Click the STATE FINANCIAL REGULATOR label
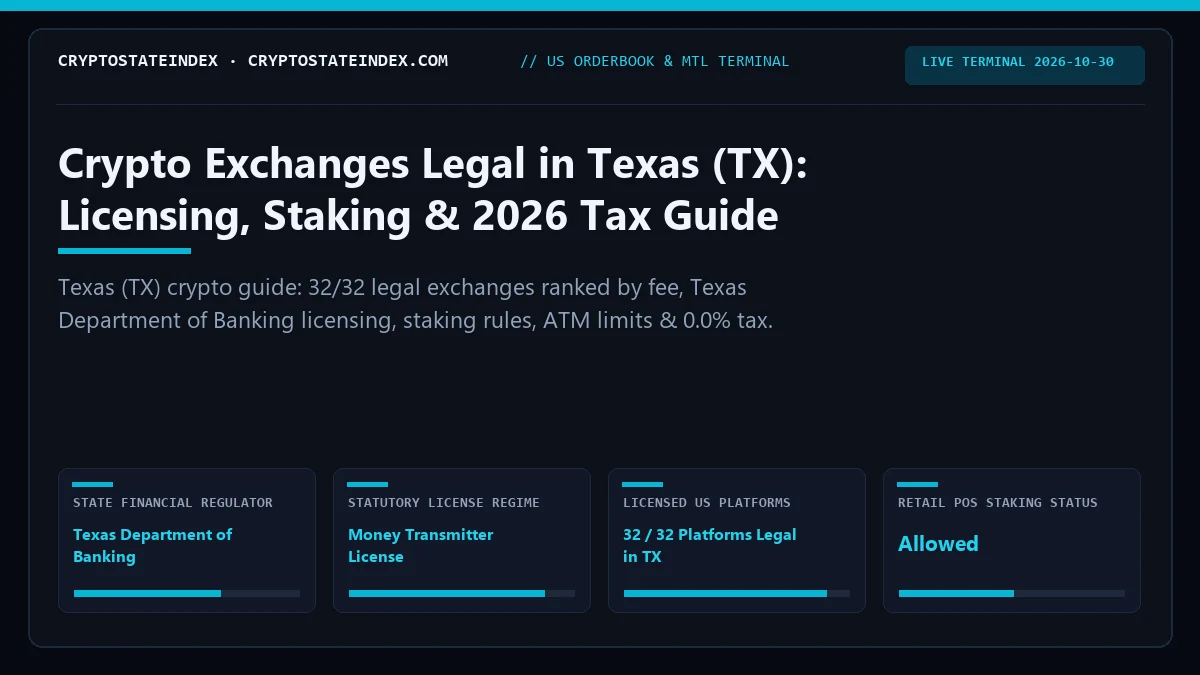 [x=173, y=503]
